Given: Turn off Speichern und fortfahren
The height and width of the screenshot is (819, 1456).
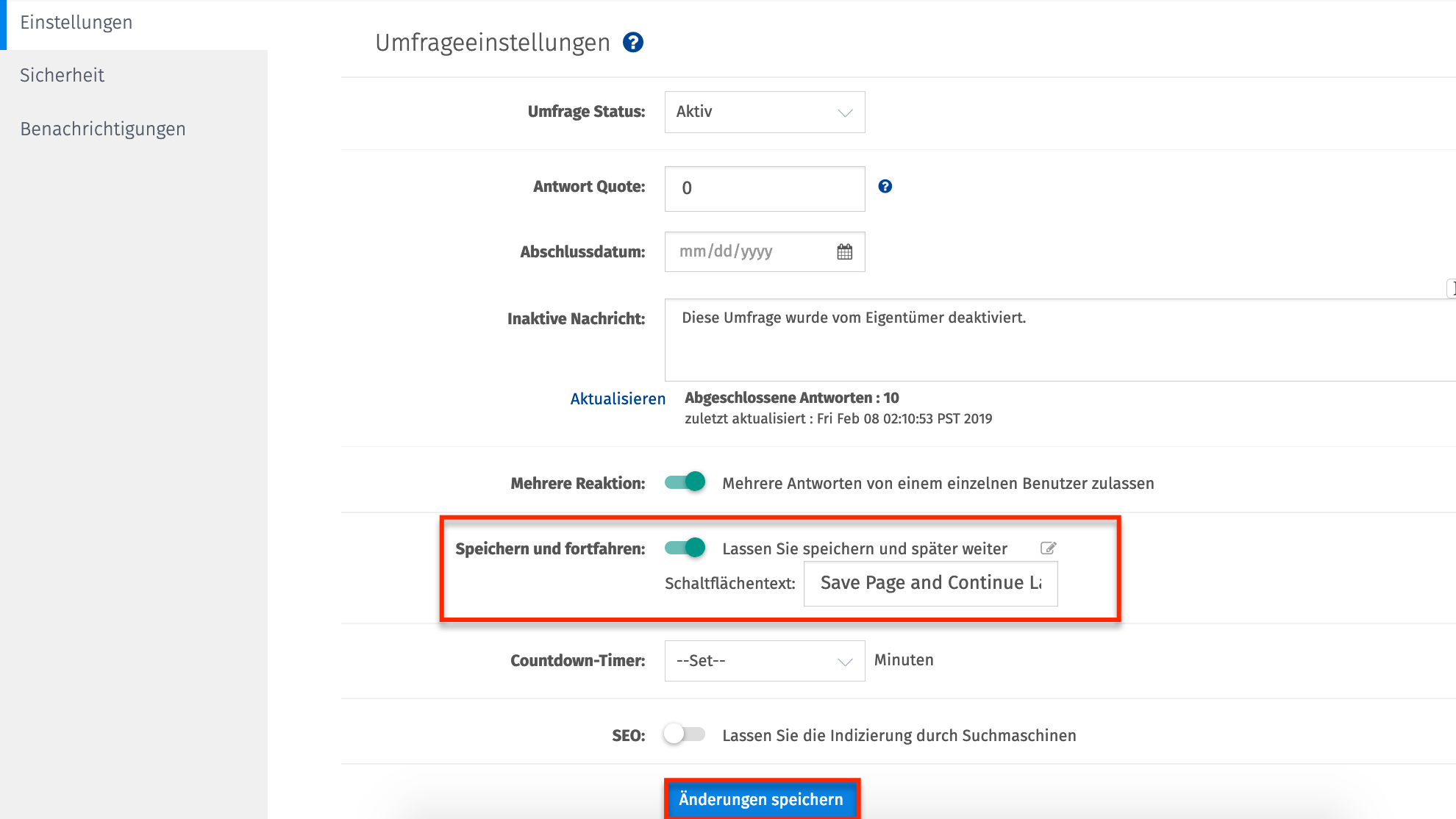Looking at the screenshot, I should [x=684, y=548].
